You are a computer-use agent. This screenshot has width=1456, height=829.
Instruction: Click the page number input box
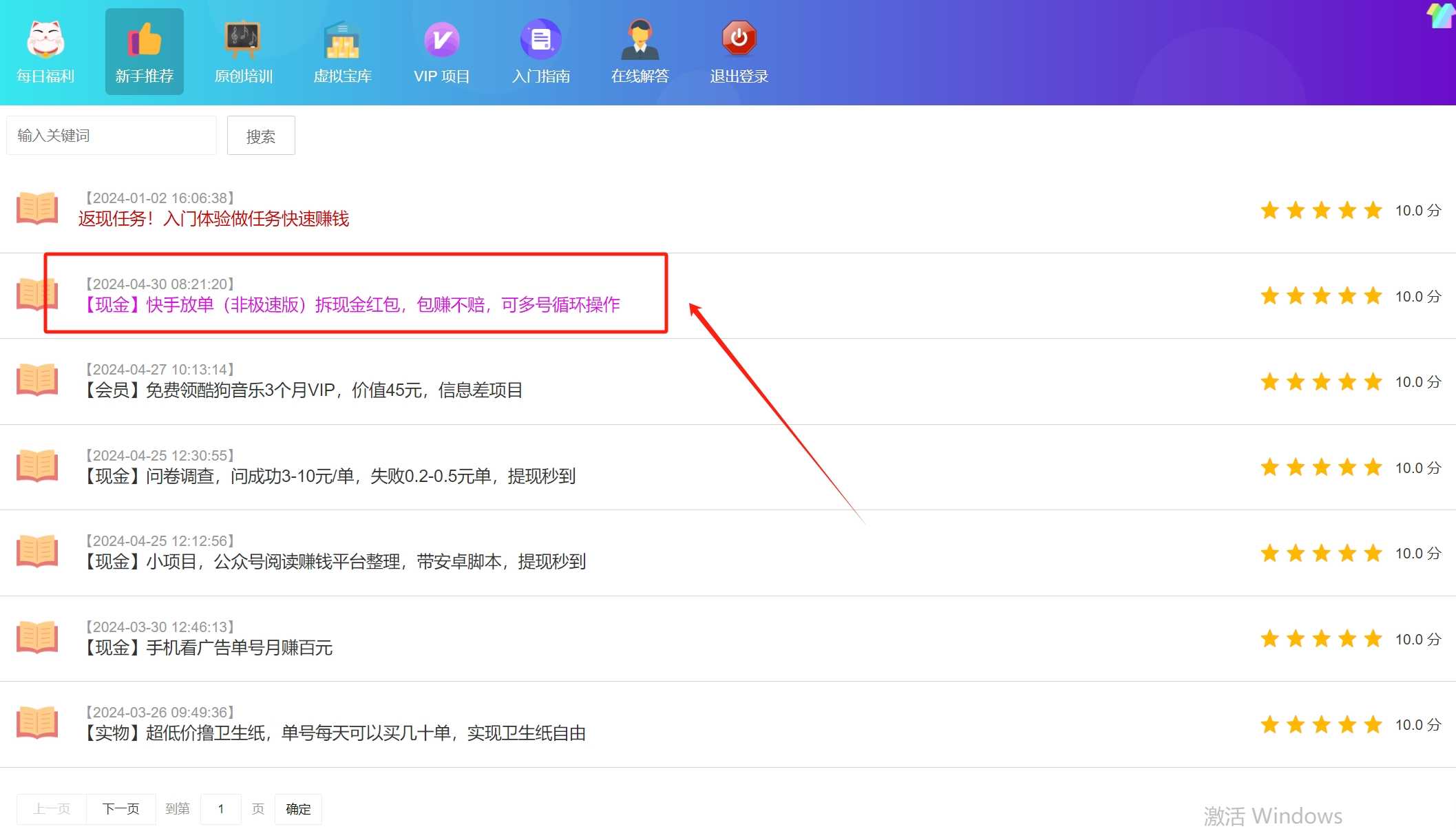pos(221,809)
